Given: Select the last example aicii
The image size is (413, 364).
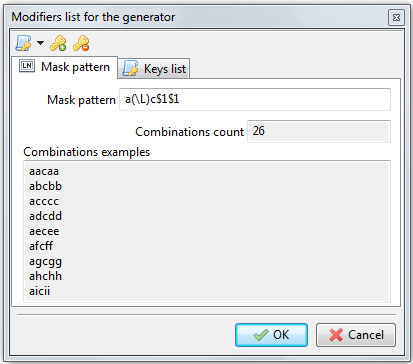Looking at the screenshot, I should pos(40,291).
